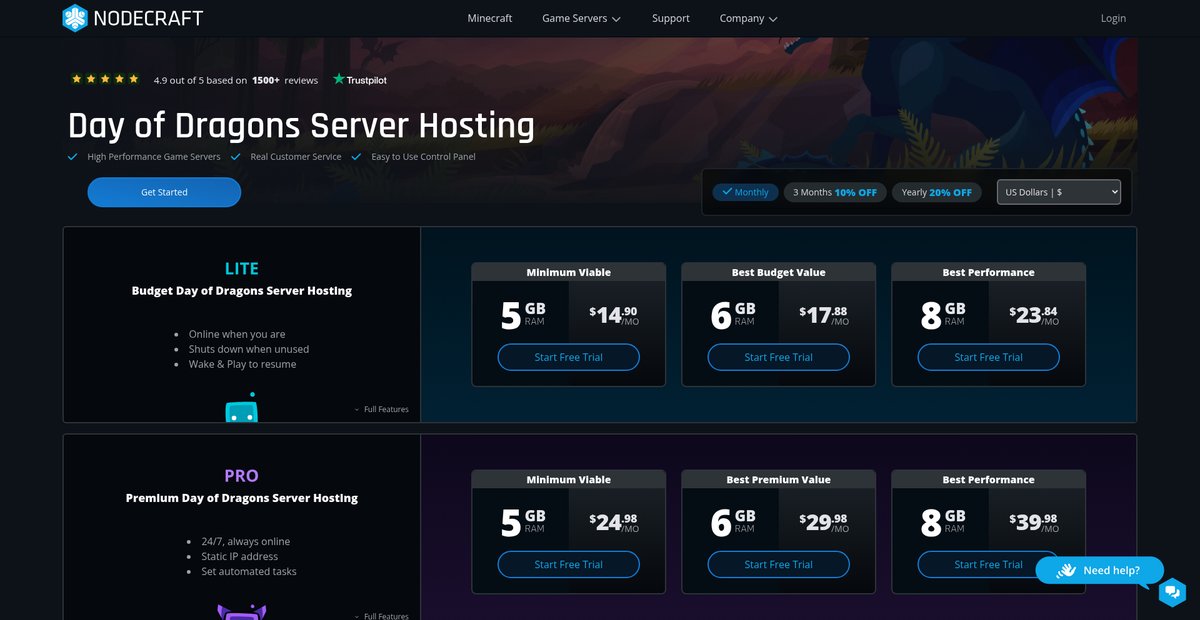
Task: Click the LITE plan robot mascot icon
Action: click(241, 407)
